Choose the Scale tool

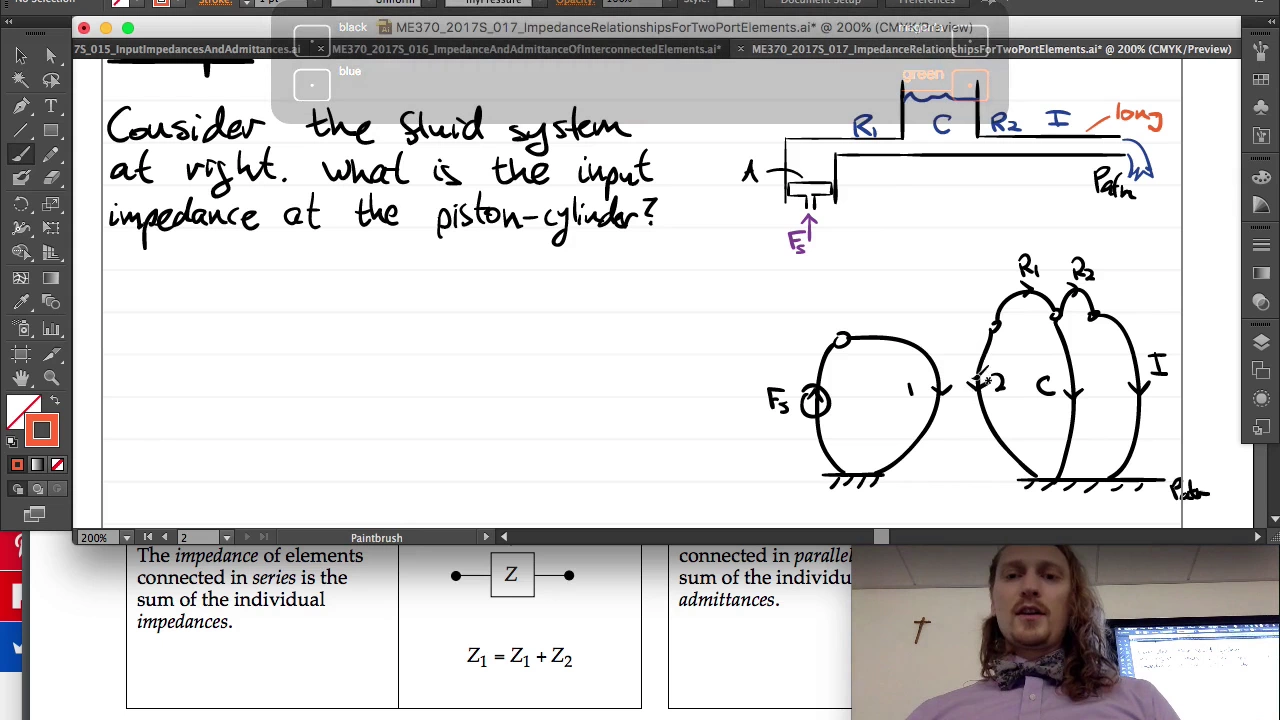[x=51, y=204]
